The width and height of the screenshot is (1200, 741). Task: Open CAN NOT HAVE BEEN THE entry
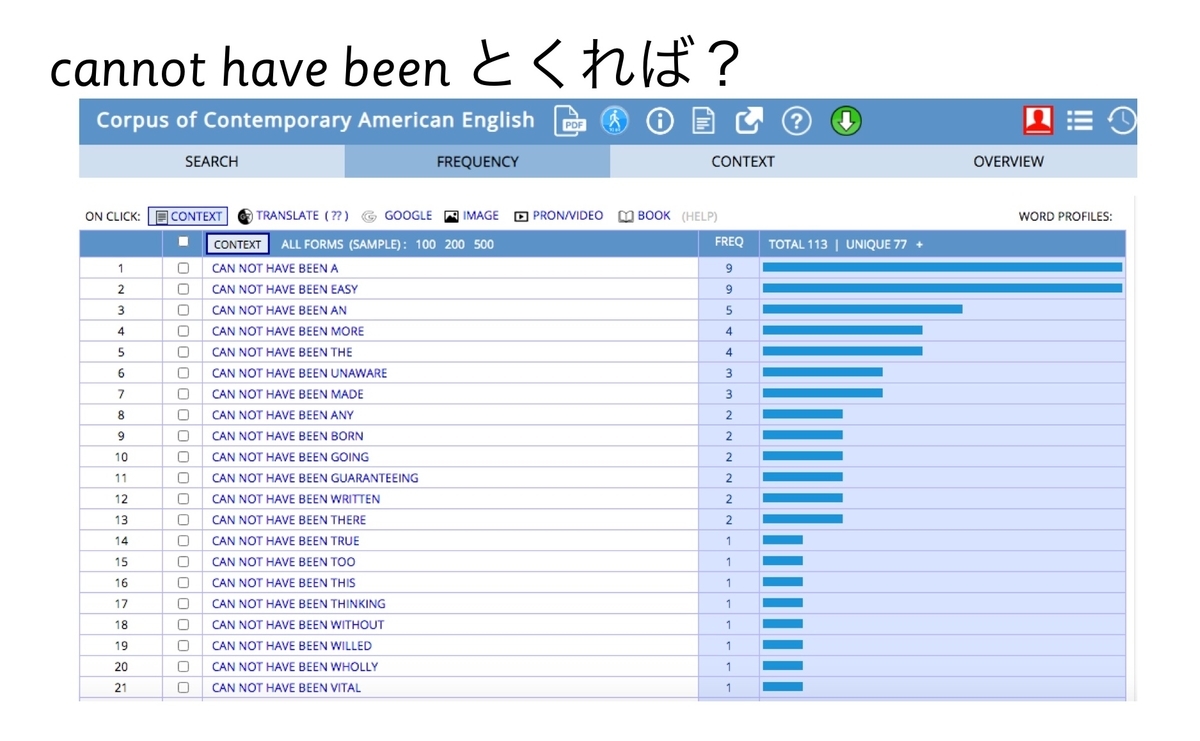[282, 352]
